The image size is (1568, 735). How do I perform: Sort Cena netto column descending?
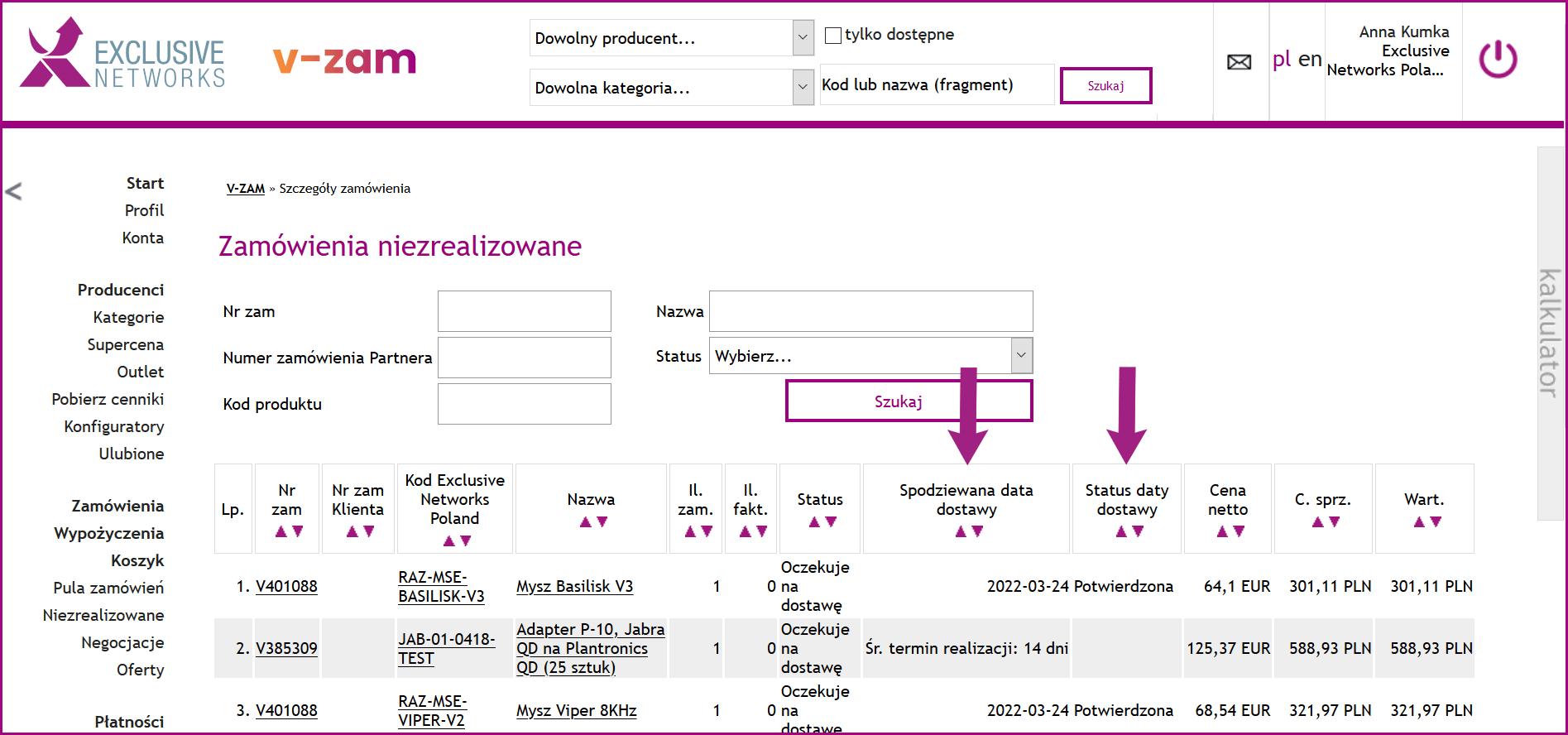[x=1239, y=531]
